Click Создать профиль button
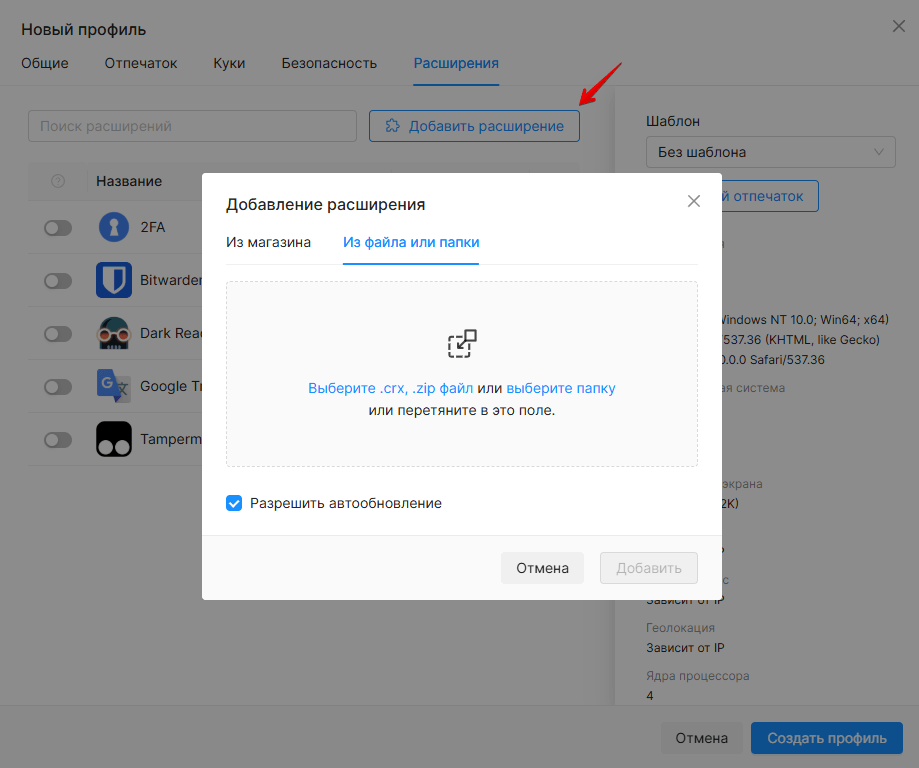Screen dimensions: 919x768 coord(827,738)
